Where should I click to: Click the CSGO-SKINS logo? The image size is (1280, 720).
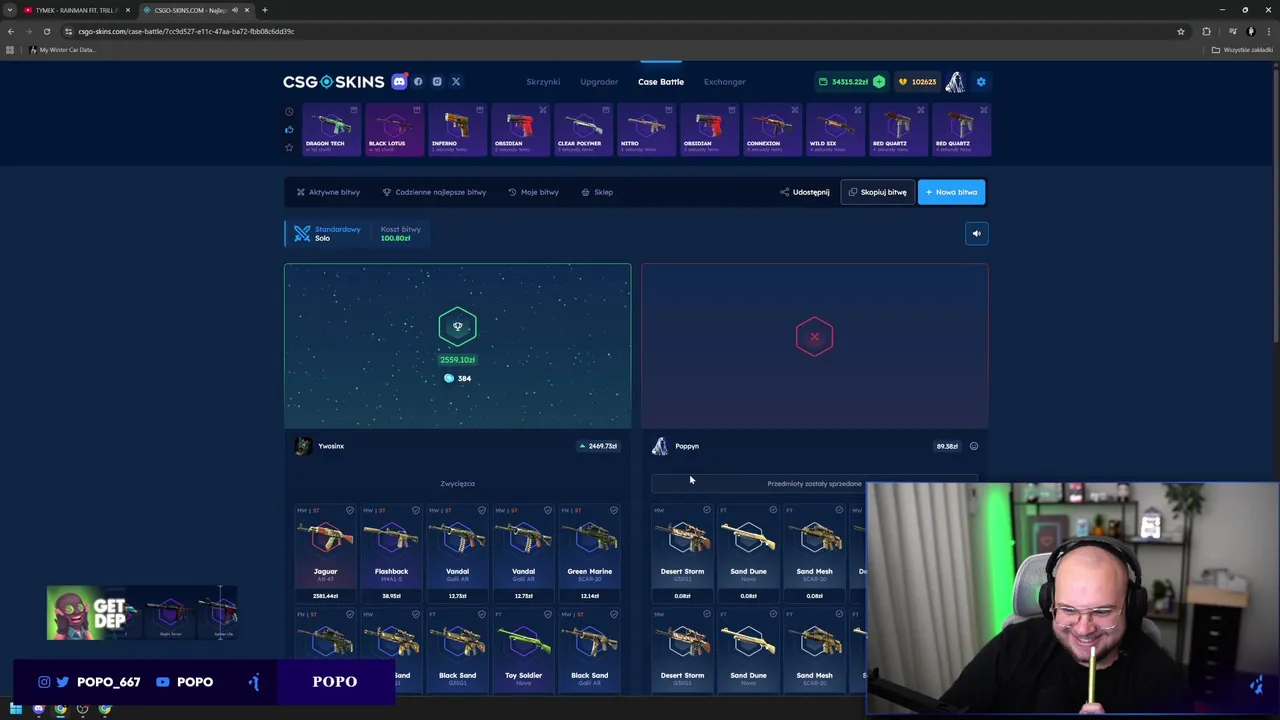(333, 82)
